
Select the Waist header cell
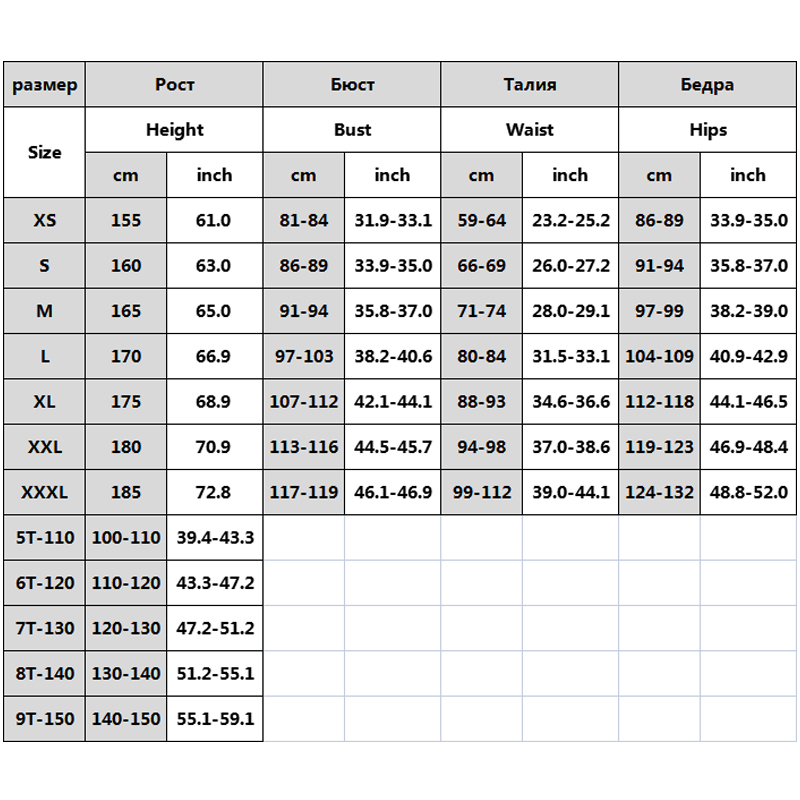tap(530, 130)
